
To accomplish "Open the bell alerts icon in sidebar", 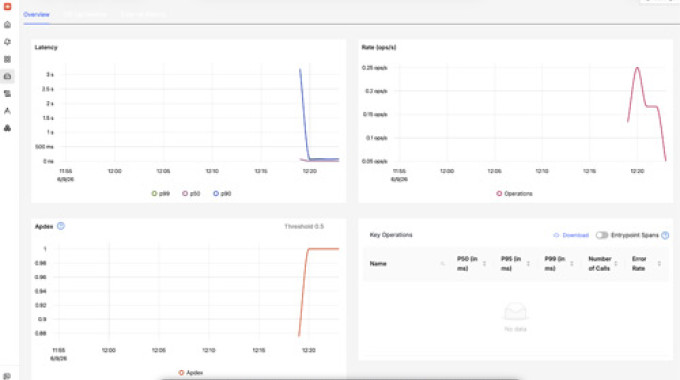I will 7,42.
